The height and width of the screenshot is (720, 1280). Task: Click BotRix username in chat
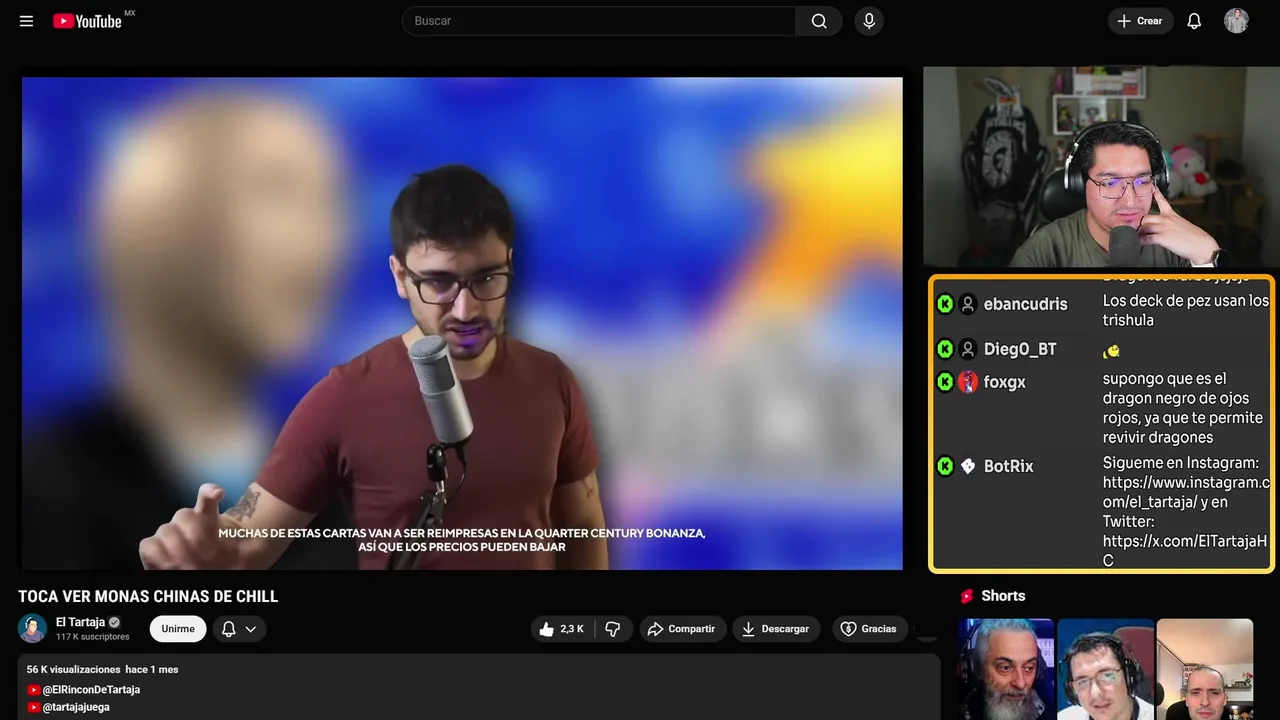1009,466
